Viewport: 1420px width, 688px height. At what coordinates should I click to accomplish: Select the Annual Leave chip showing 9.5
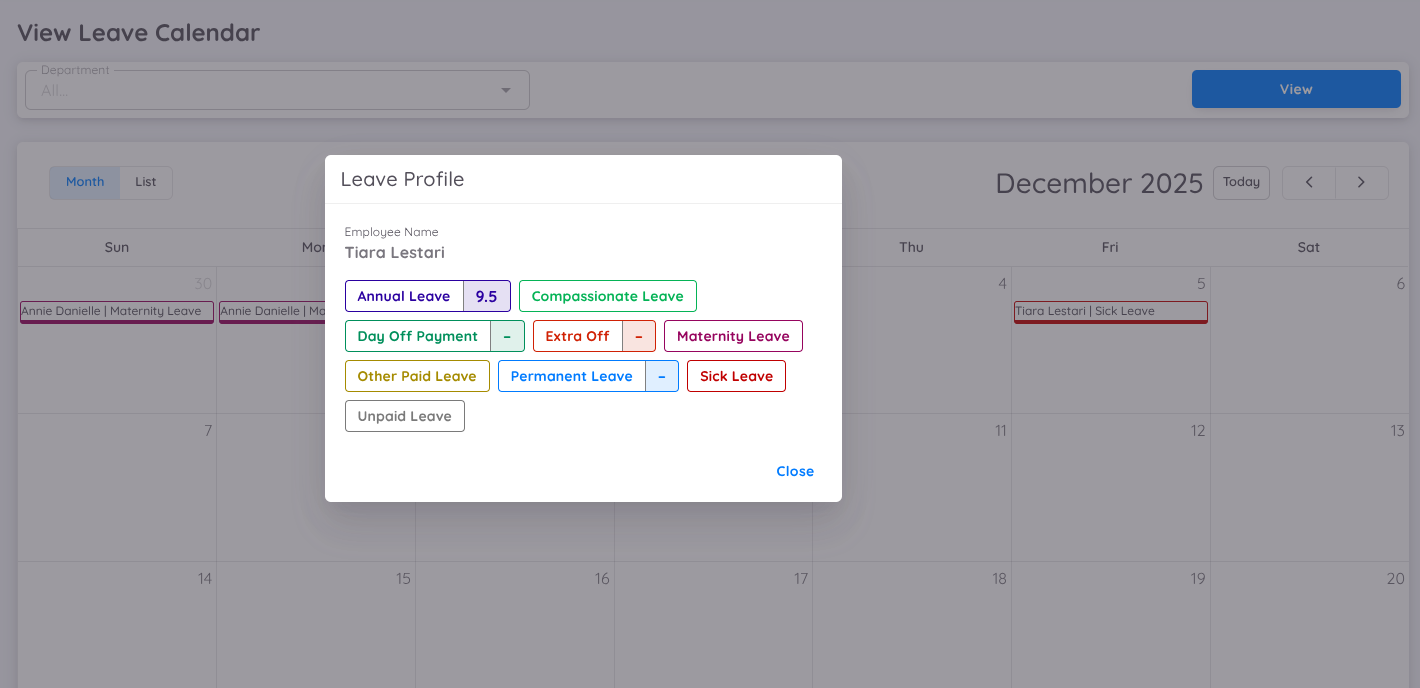(427, 296)
